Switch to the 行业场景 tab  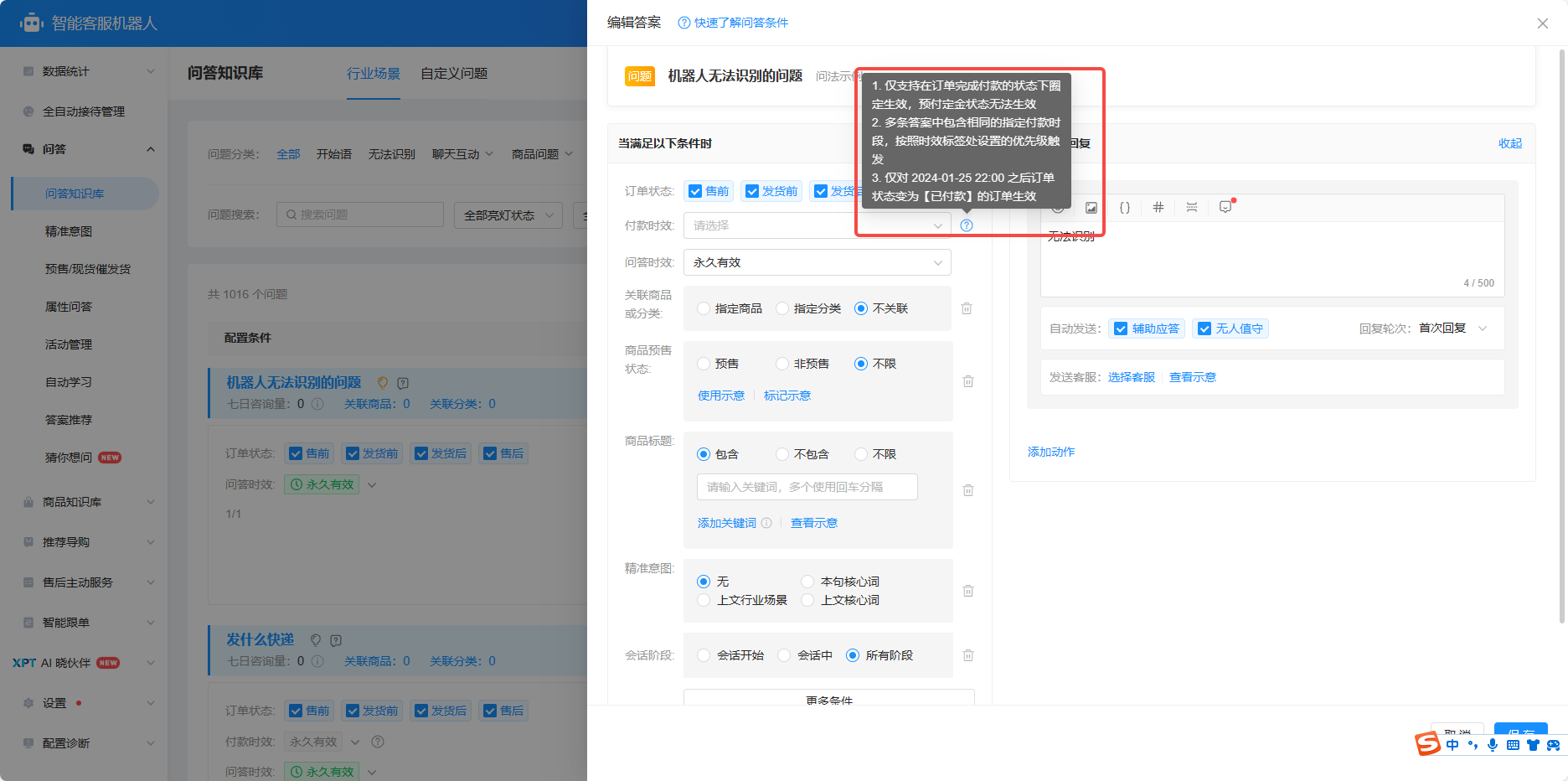[374, 74]
